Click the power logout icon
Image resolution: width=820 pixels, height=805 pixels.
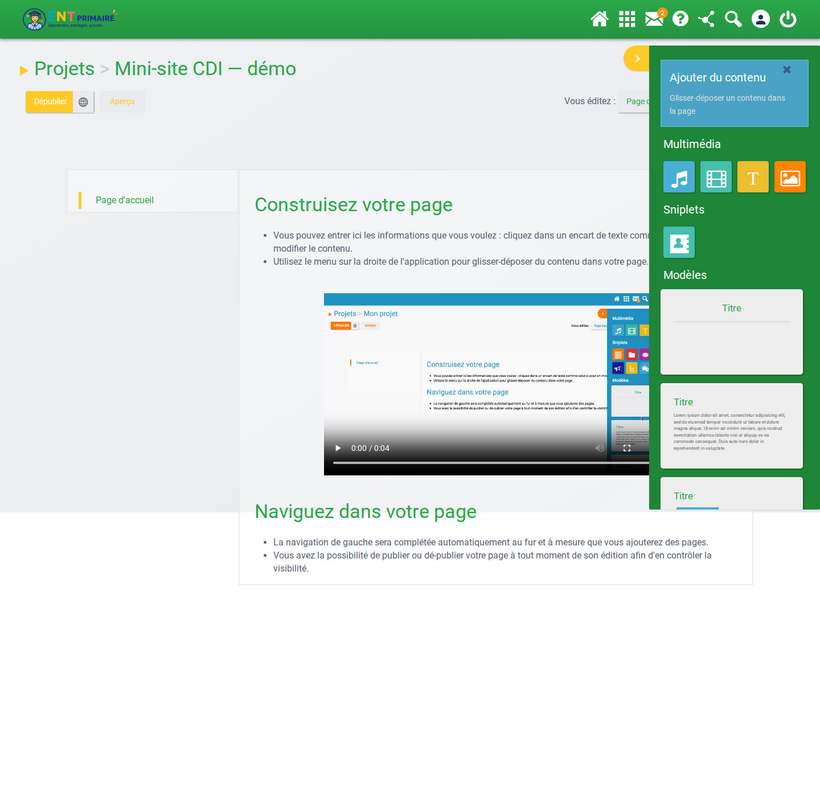tap(788, 19)
